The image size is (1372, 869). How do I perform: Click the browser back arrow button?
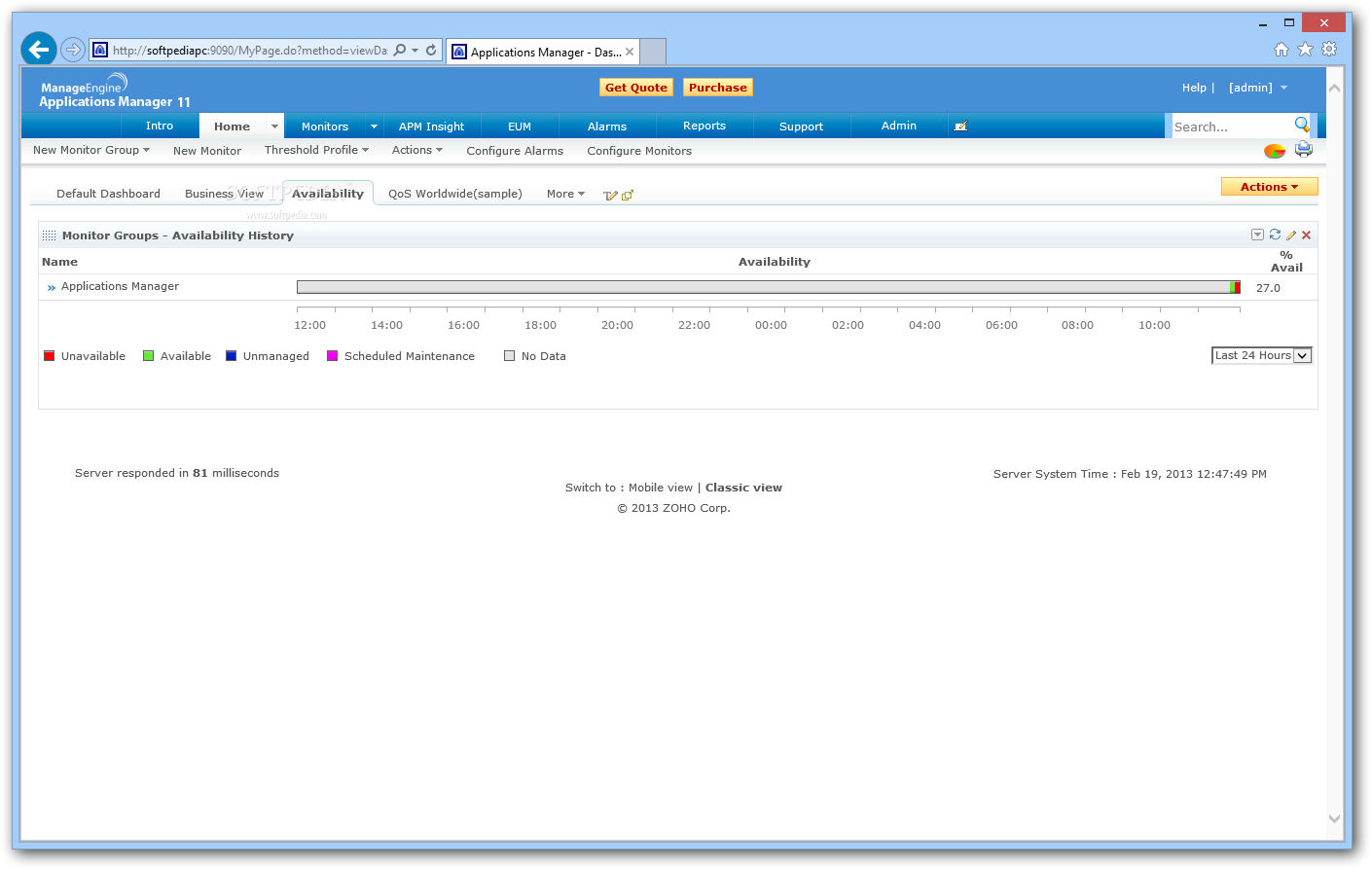39,49
